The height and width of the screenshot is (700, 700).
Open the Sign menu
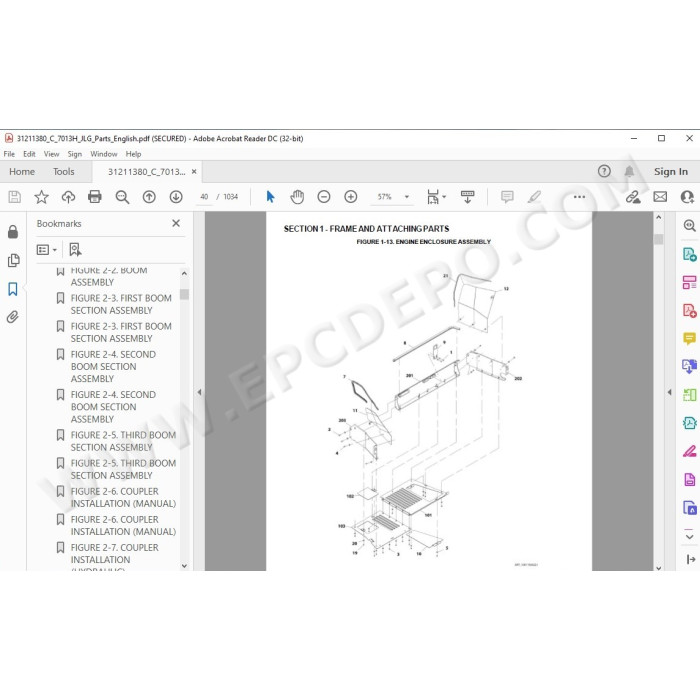coord(75,154)
